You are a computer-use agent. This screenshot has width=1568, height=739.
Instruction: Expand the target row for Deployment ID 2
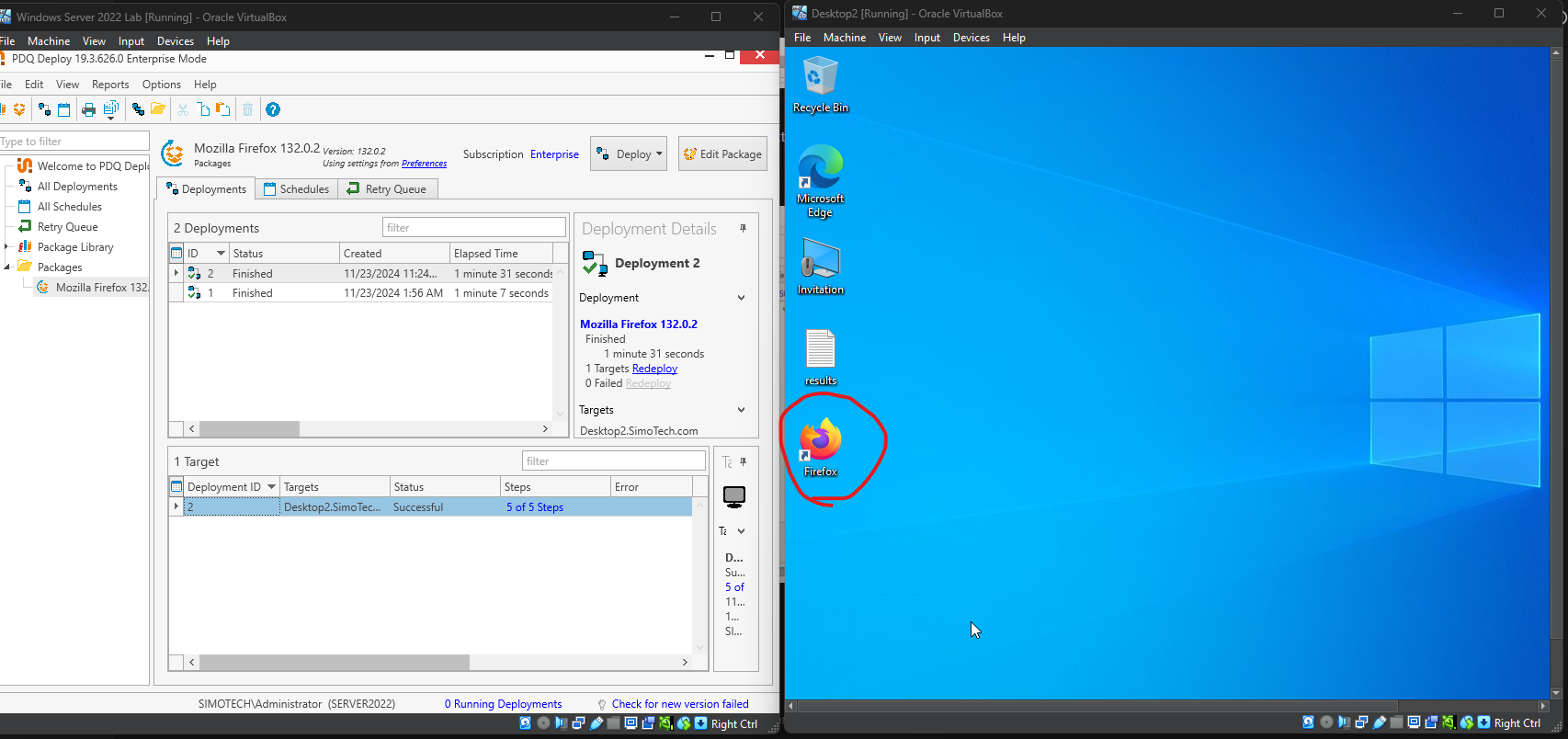[x=176, y=506]
